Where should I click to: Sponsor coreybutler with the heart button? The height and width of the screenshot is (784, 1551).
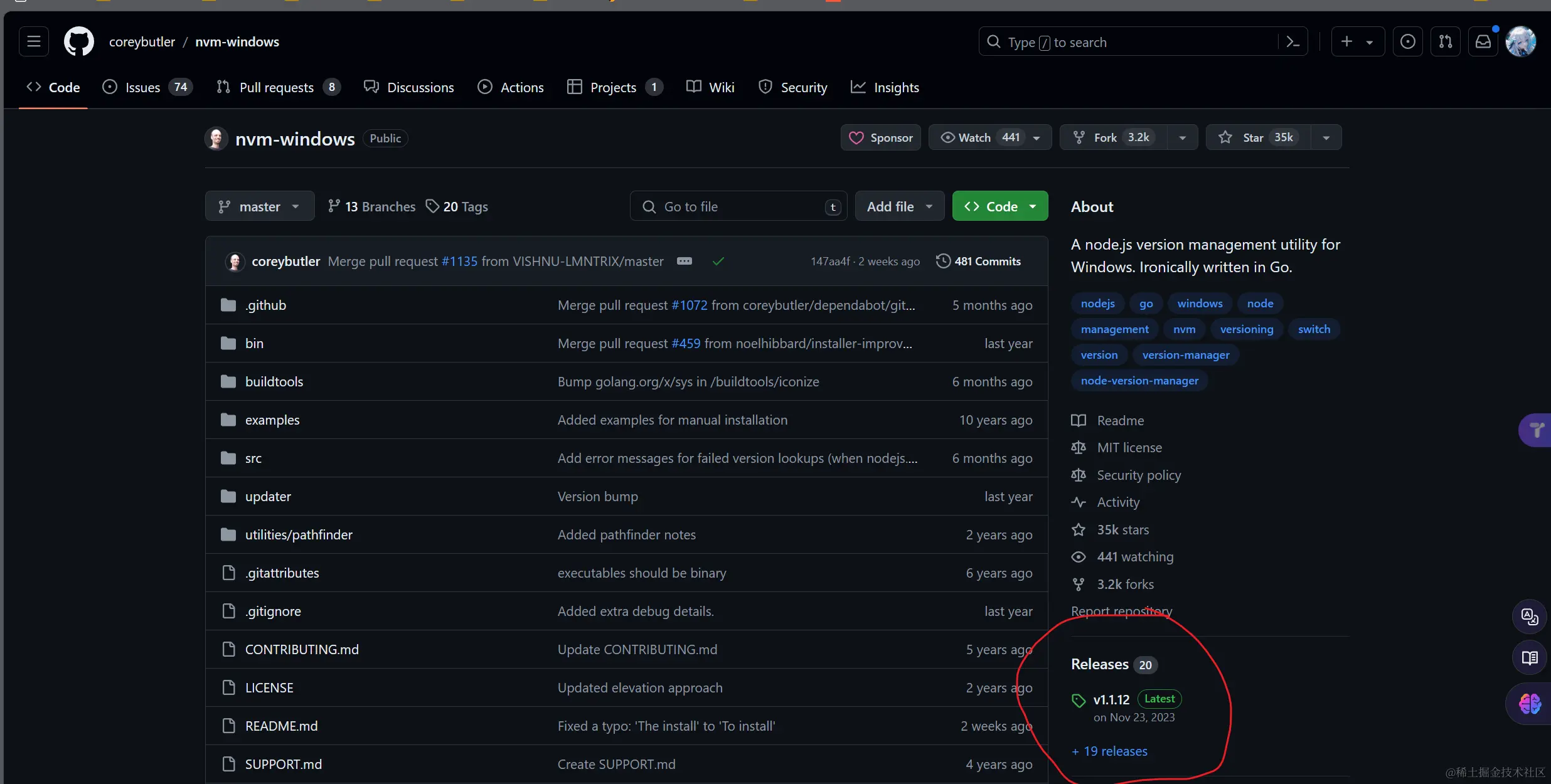[x=880, y=137]
